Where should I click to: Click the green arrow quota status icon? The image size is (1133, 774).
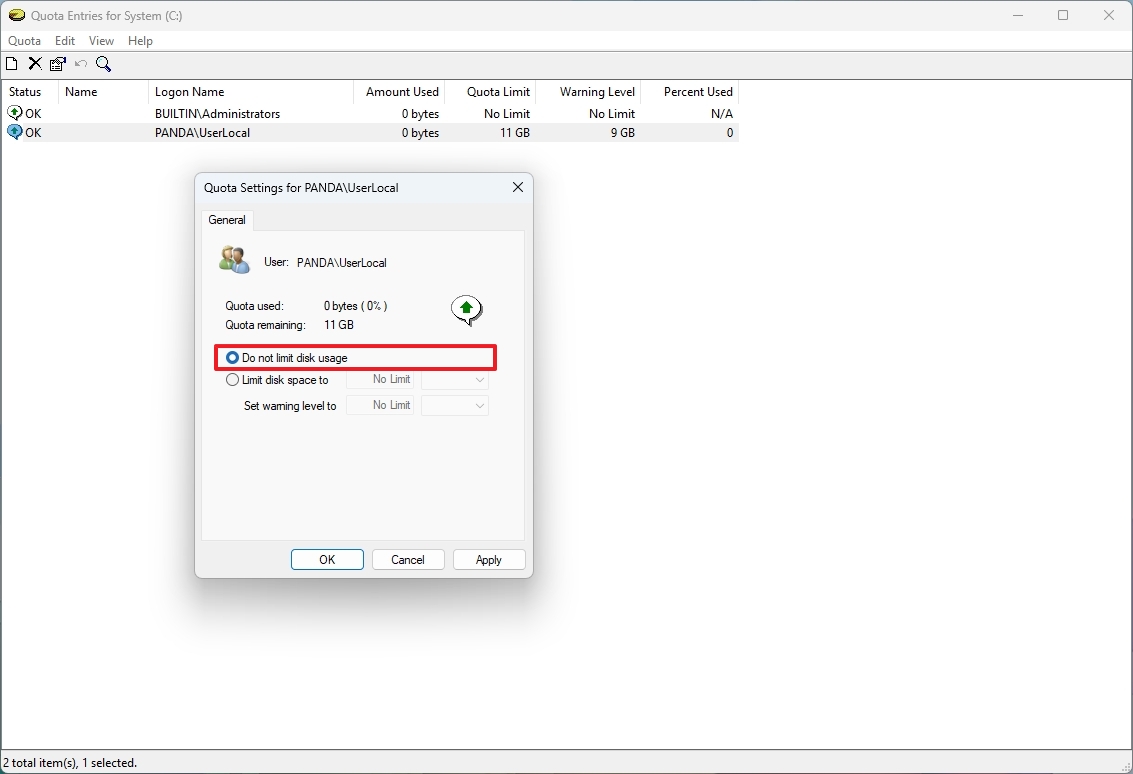pos(467,311)
